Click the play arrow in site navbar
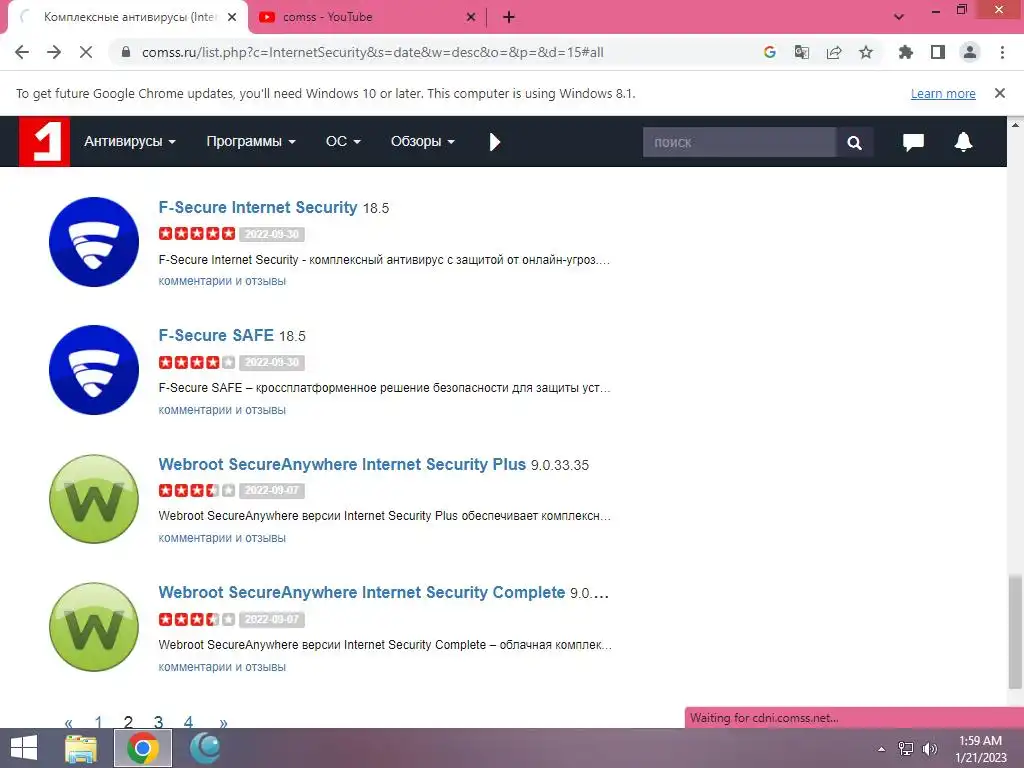This screenshot has width=1024, height=768. click(x=494, y=142)
